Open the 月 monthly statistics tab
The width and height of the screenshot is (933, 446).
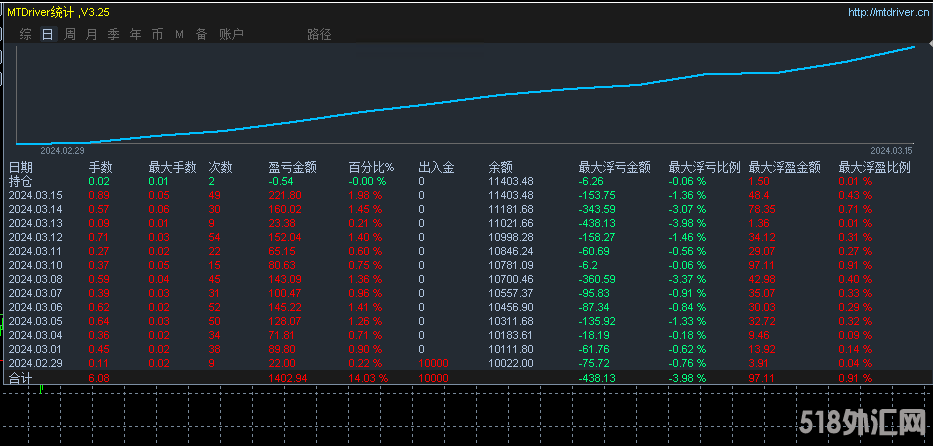click(x=92, y=34)
